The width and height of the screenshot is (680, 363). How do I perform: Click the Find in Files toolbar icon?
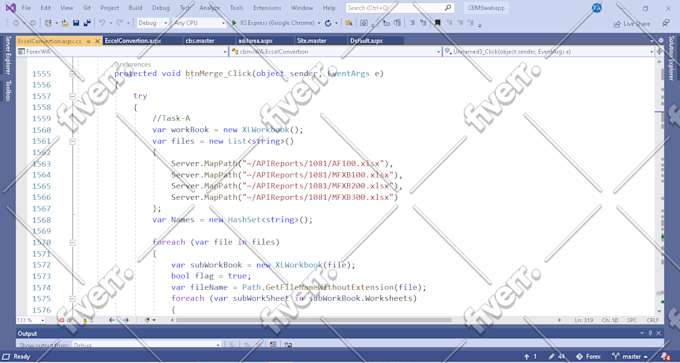tap(349, 23)
